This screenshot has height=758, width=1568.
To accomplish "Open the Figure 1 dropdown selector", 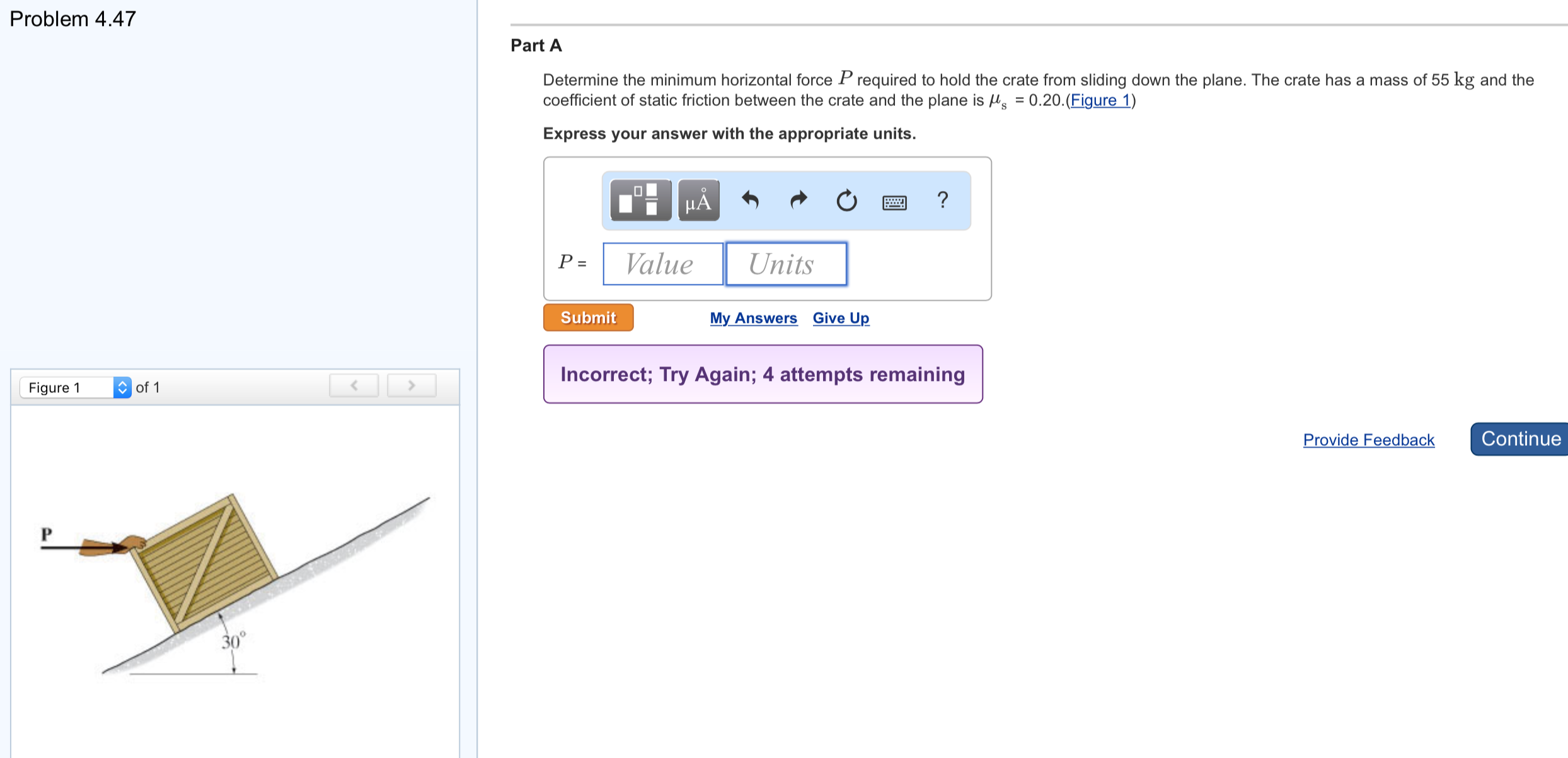I will 76,387.
